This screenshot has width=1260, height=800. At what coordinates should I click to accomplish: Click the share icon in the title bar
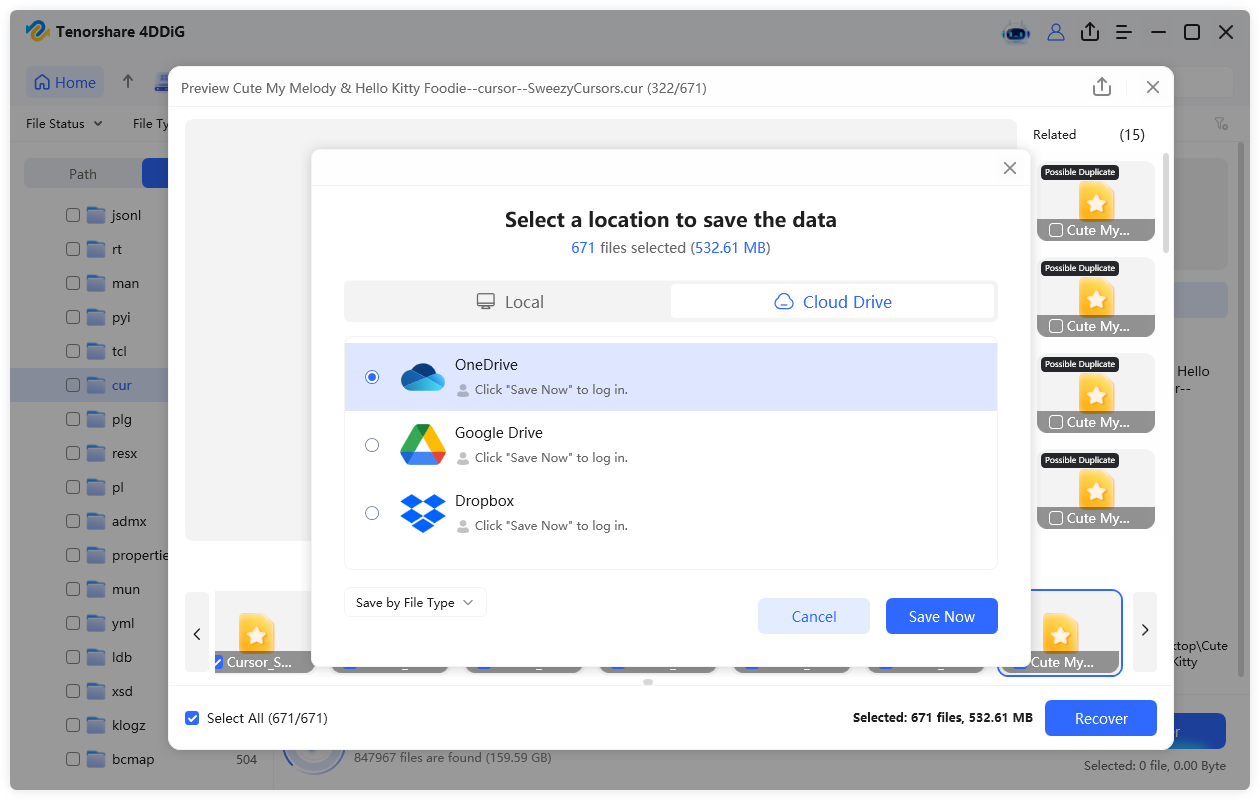point(1090,32)
